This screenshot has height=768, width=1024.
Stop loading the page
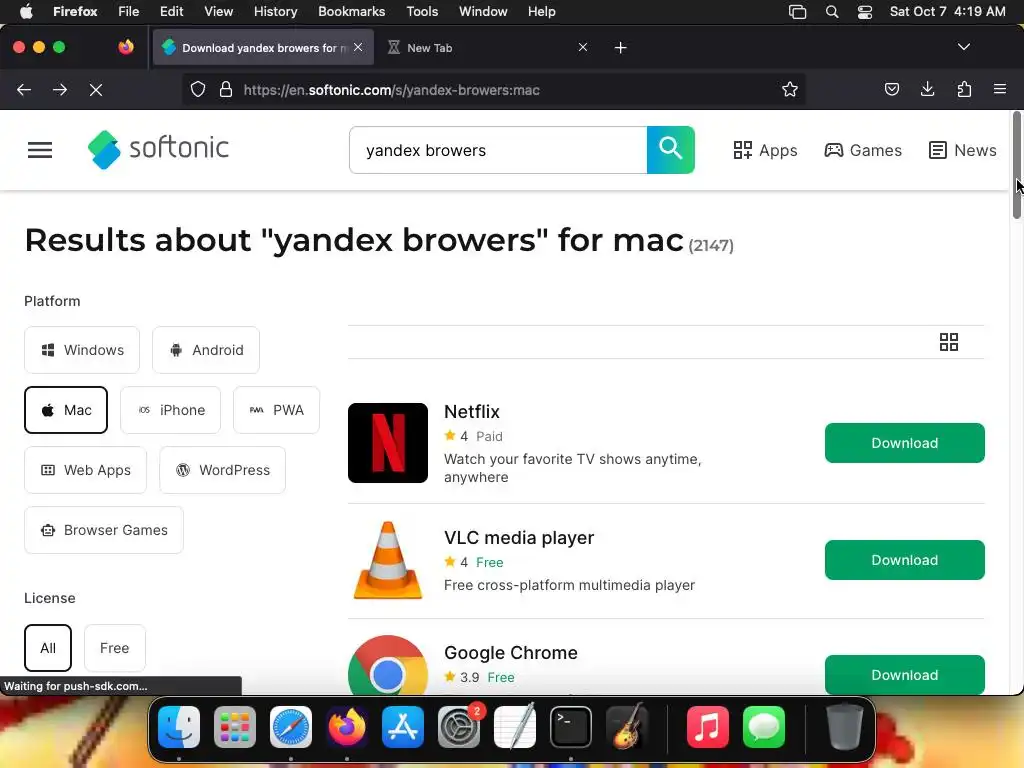point(96,89)
